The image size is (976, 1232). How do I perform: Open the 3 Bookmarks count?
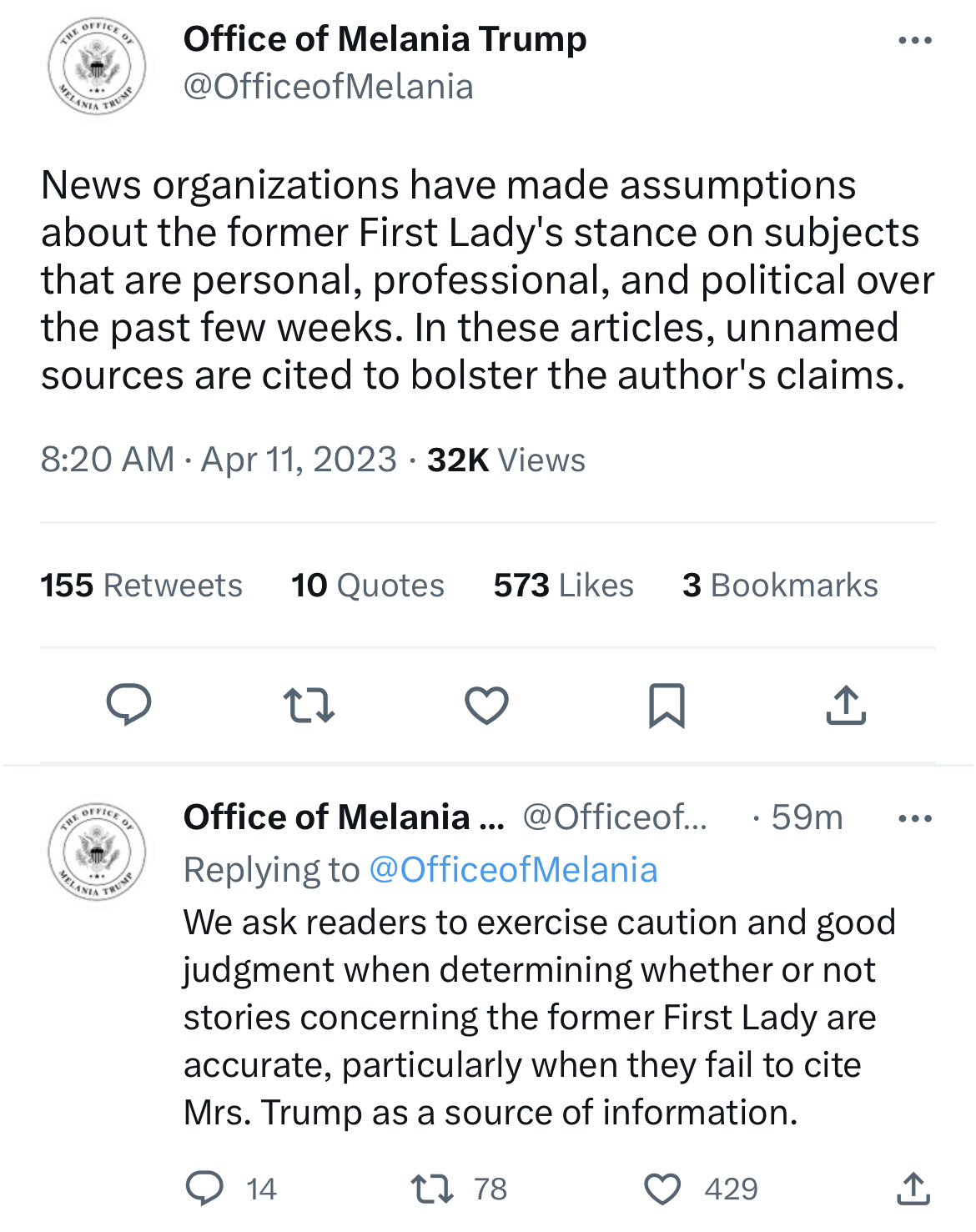click(780, 586)
